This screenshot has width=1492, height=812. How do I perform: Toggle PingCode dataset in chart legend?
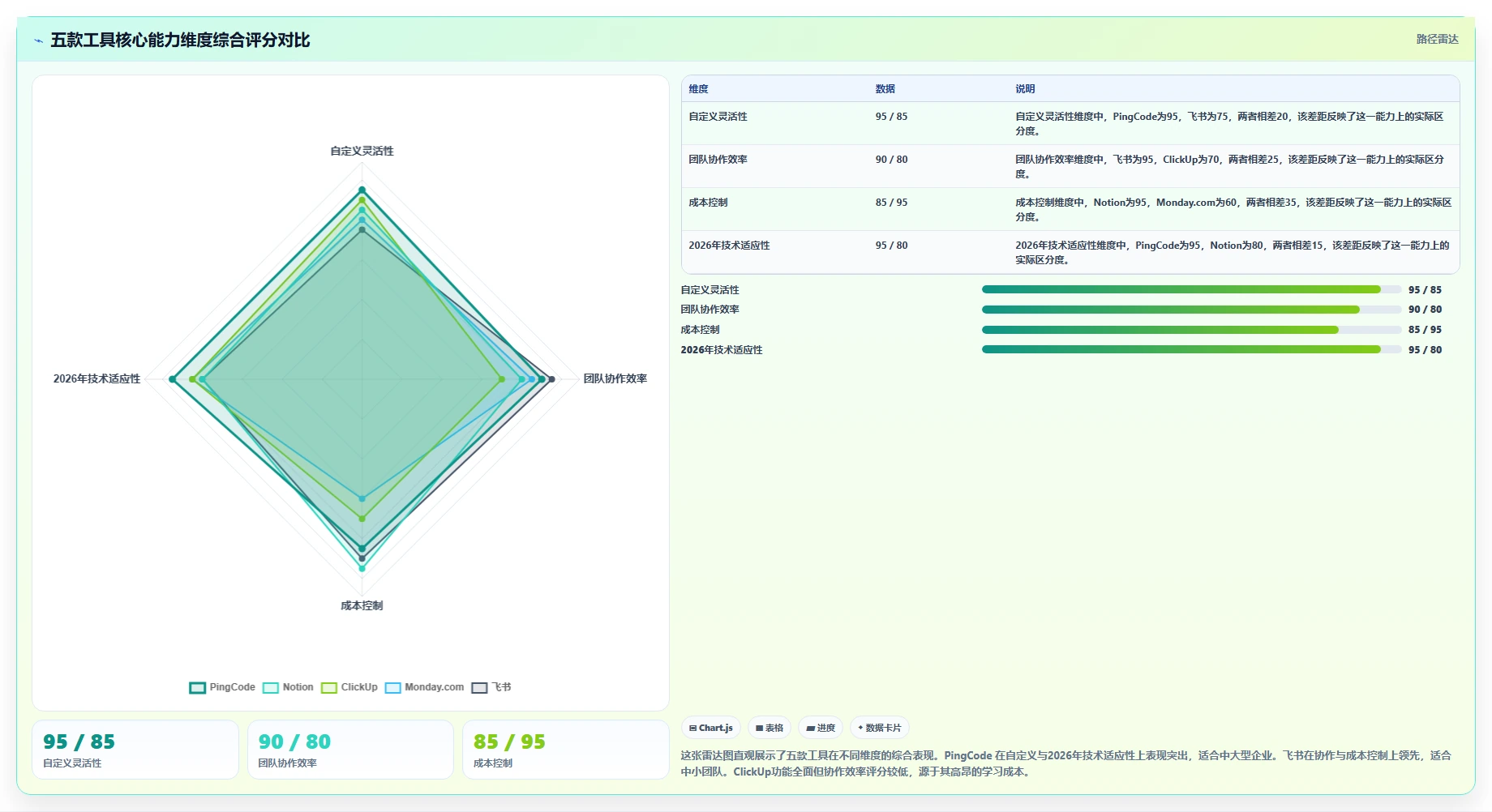coord(222,687)
